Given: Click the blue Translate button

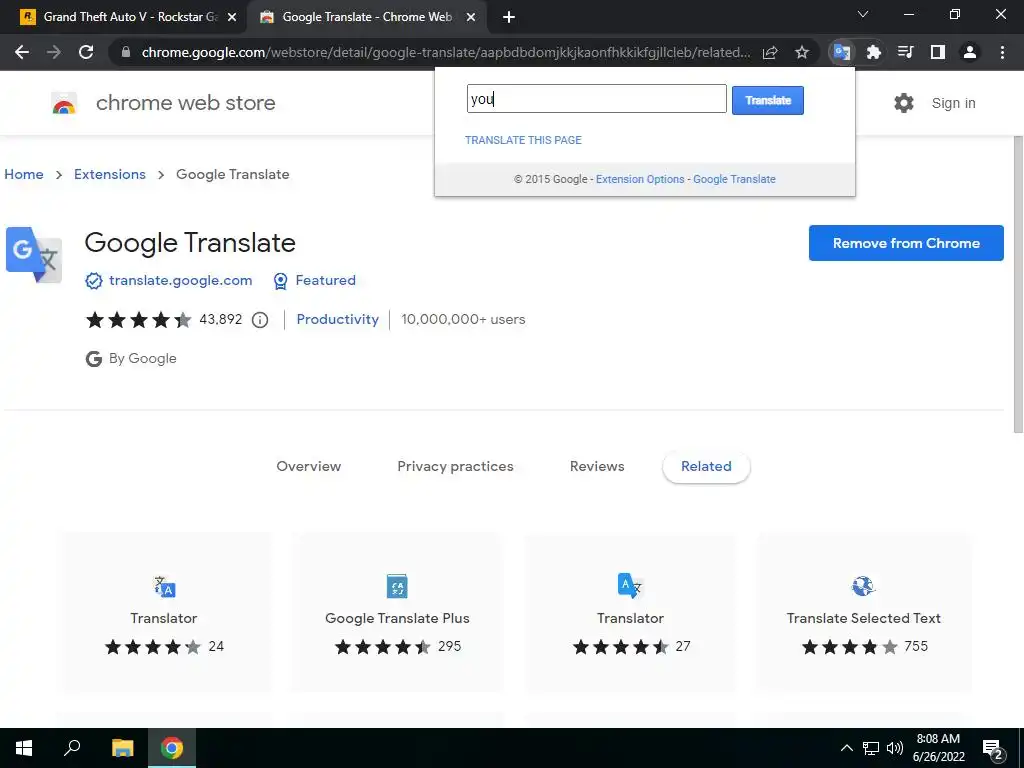Looking at the screenshot, I should tap(767, 101).
